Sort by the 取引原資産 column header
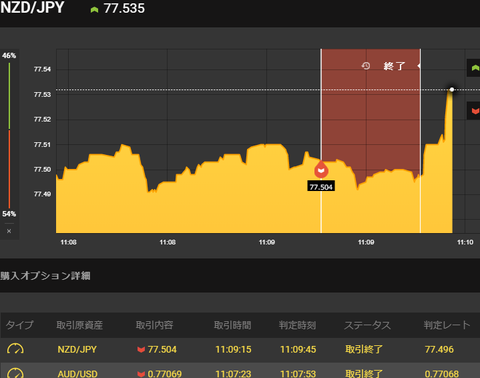 (79, 325)
